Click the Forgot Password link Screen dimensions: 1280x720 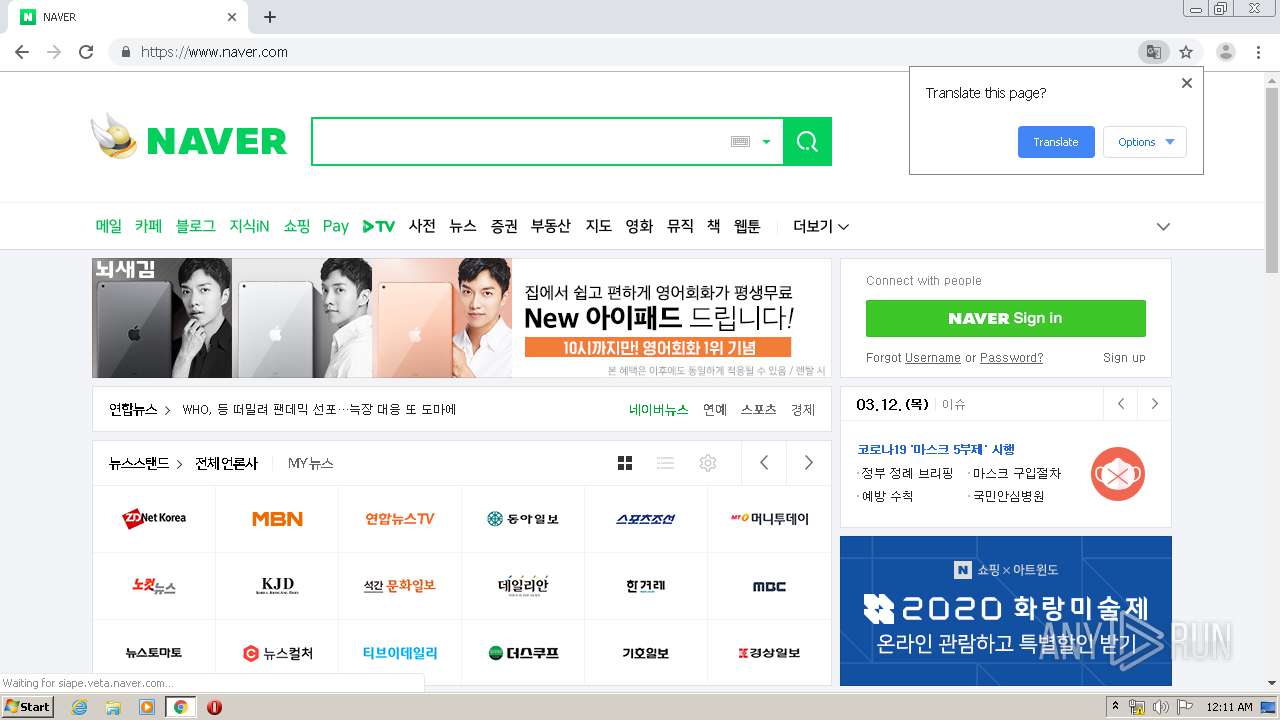pos(1011,358)
